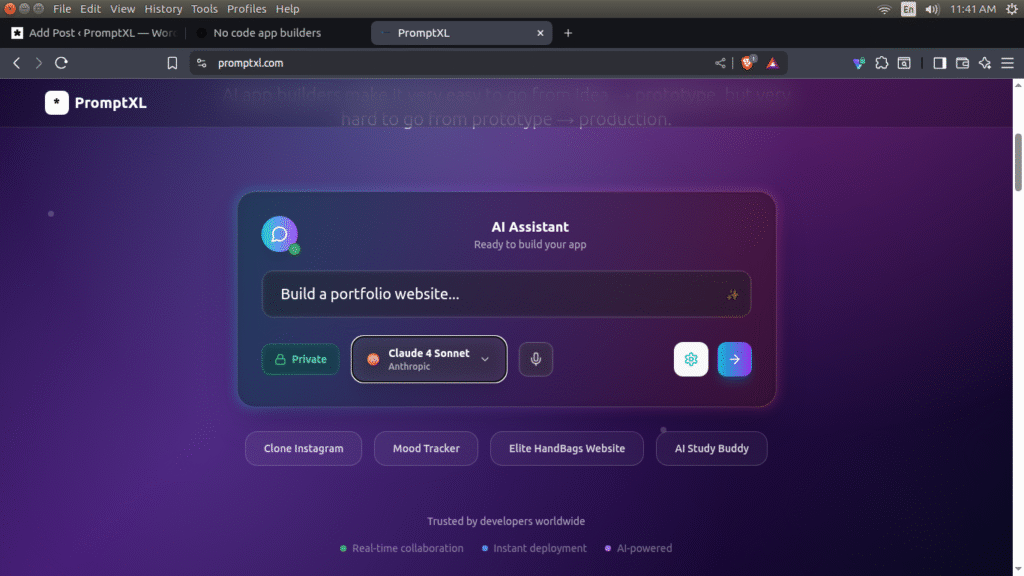This screenshot has width=1024, height=576.
Task: Open the browser hamburger menu
Action: [x=1009, y=62]
